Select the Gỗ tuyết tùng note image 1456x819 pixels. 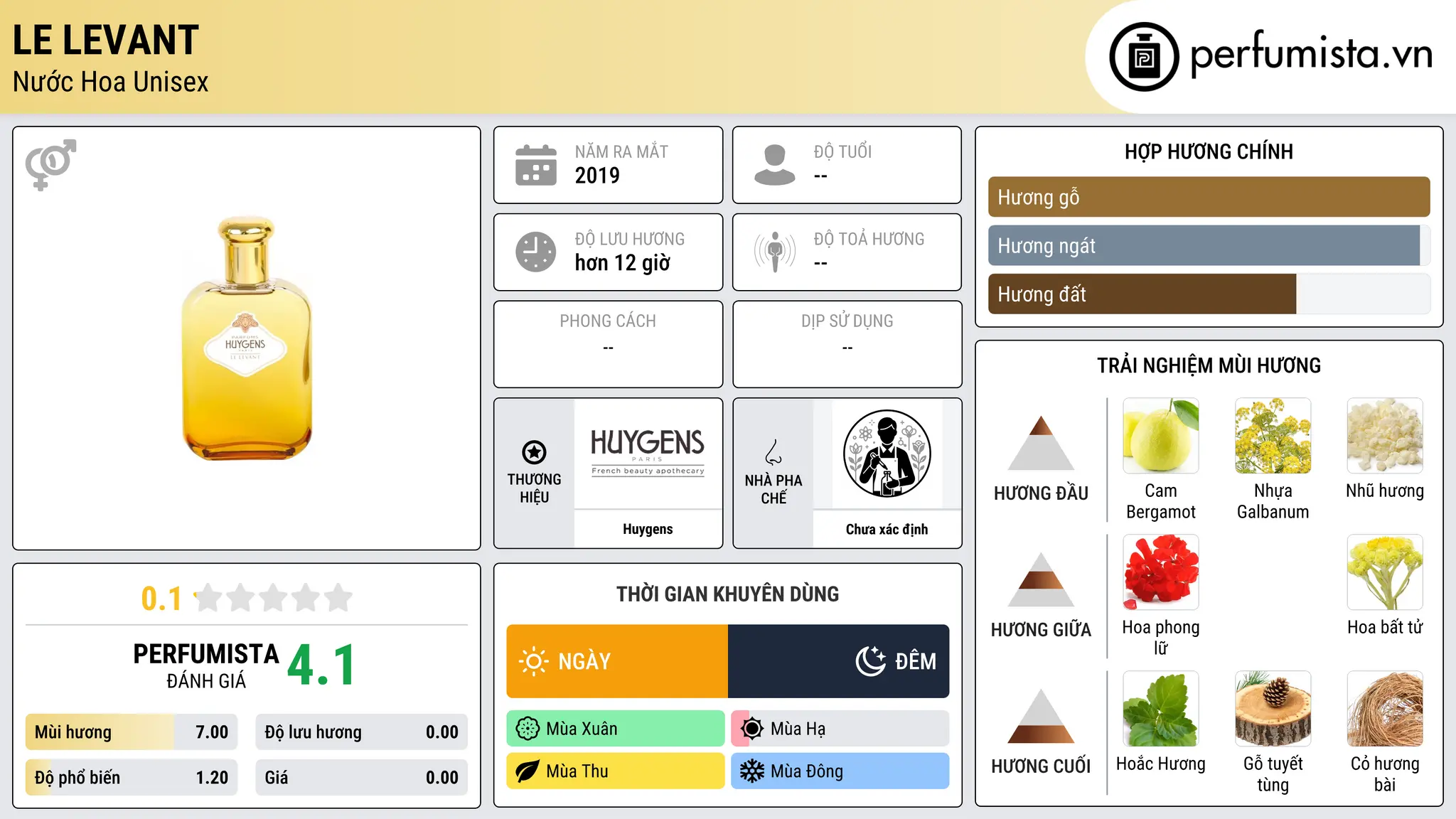click(x=1273, y=709)
